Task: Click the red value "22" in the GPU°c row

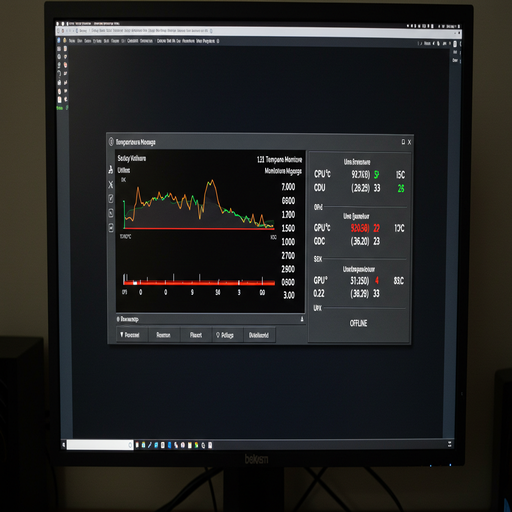Action: click(x=376, y=228)
